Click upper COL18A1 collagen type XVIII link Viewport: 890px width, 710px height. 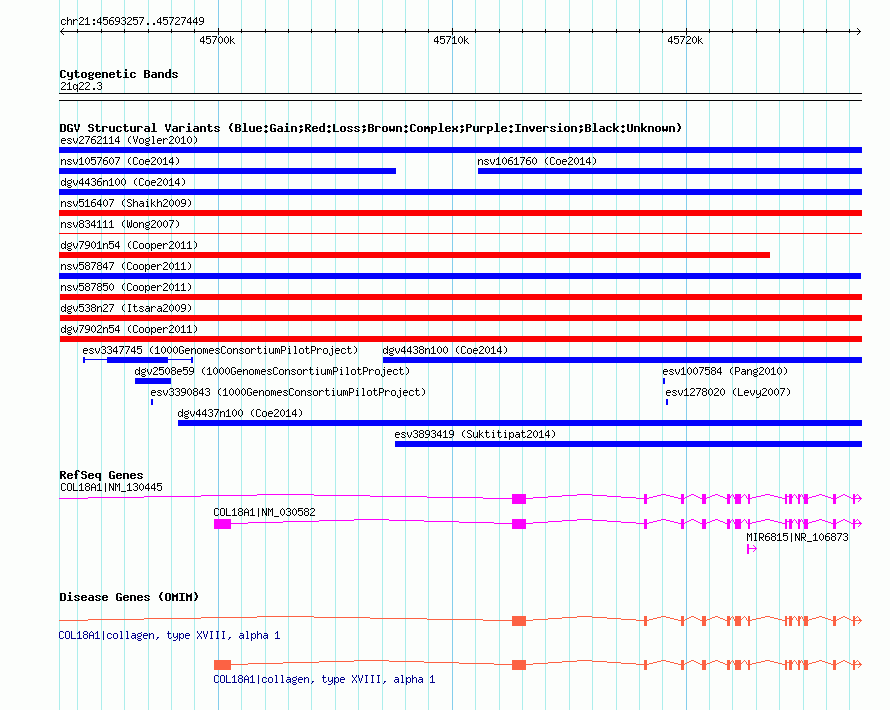[x=169, y=635]
